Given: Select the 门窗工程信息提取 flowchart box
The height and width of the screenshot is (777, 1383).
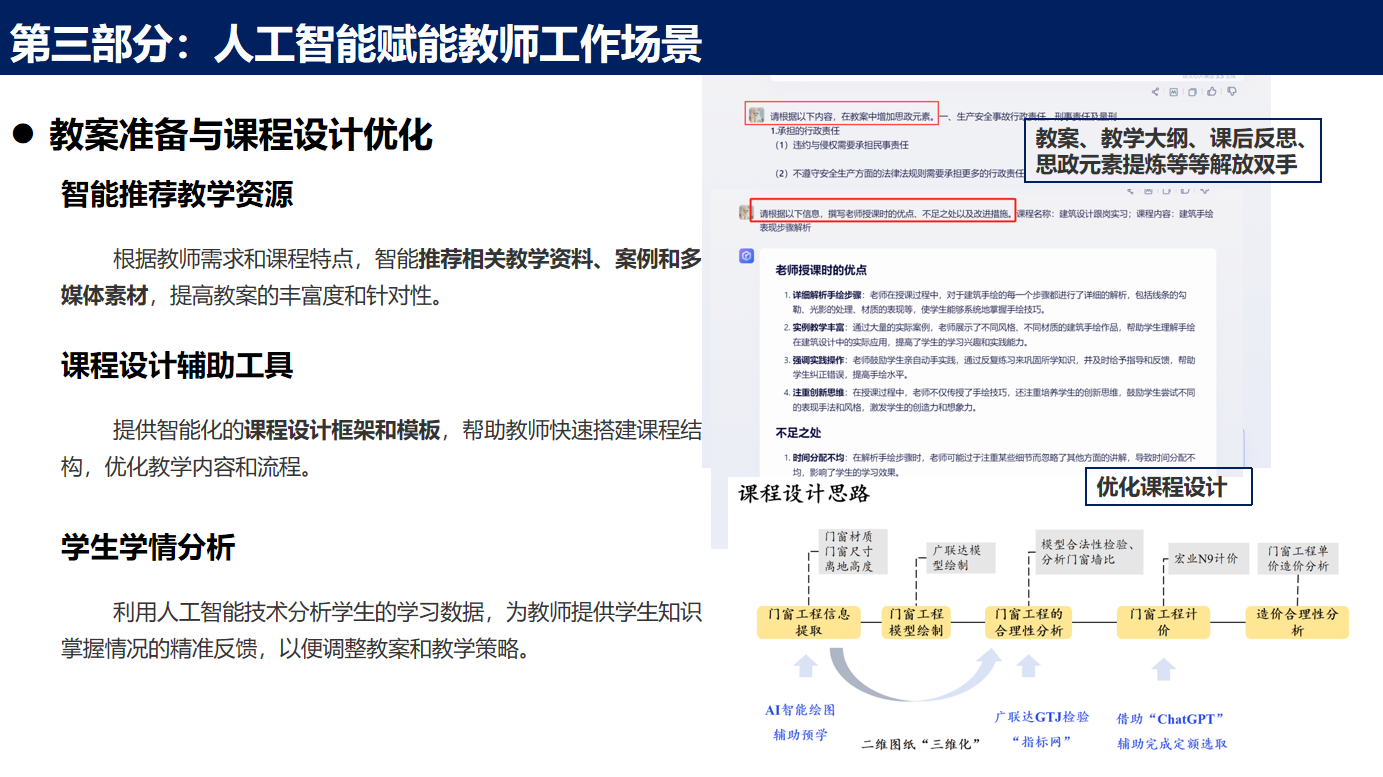Looking at the screenshot, I should [x=809, y=622].
